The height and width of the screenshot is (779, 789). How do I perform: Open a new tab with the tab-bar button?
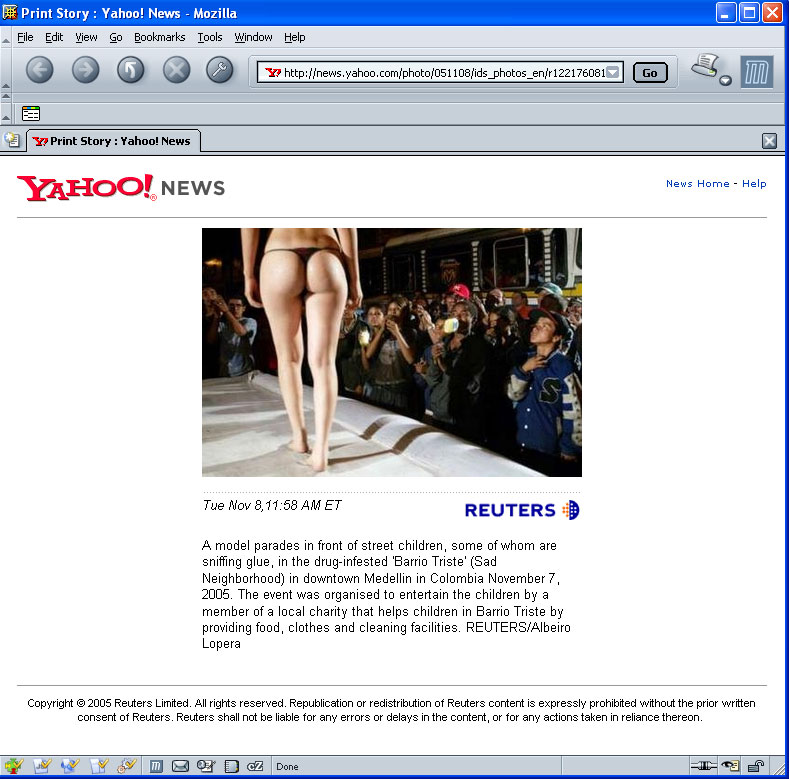(x=12, y=140)
